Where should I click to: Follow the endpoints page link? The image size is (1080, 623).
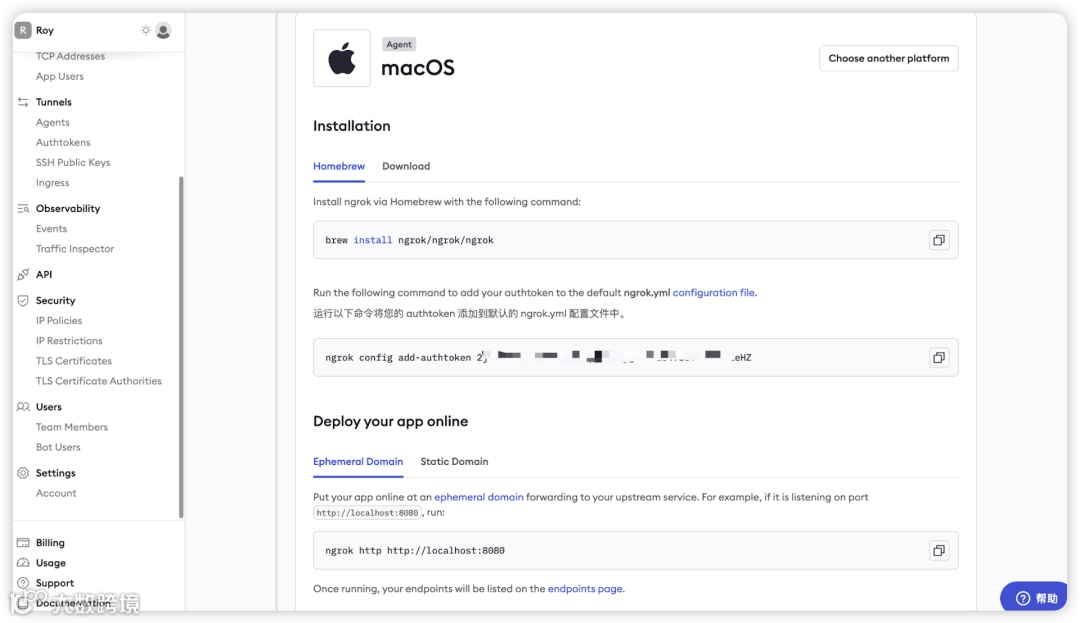(585, 589)
